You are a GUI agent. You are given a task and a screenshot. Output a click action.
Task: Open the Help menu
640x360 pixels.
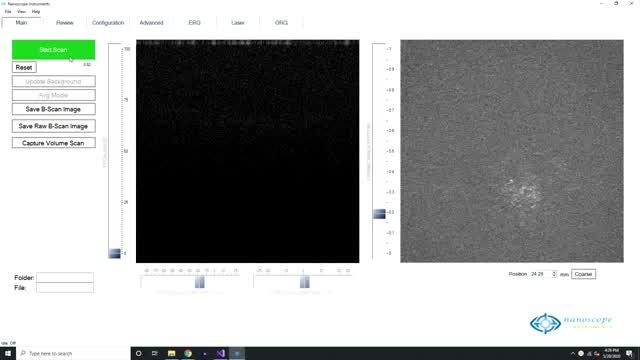[36, 11]
